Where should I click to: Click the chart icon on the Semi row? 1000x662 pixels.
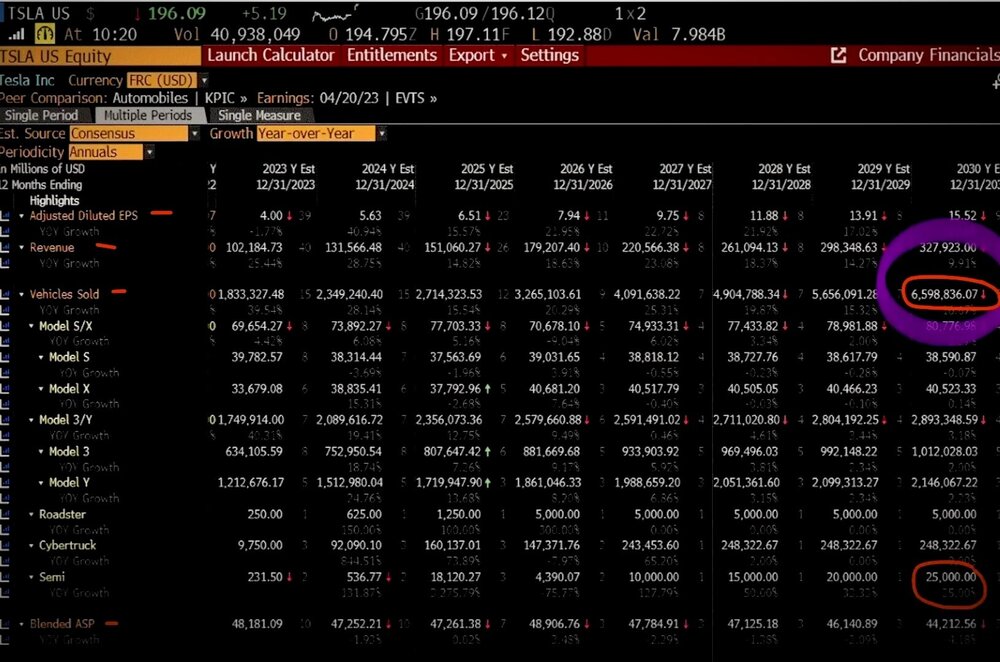point(5,577)
